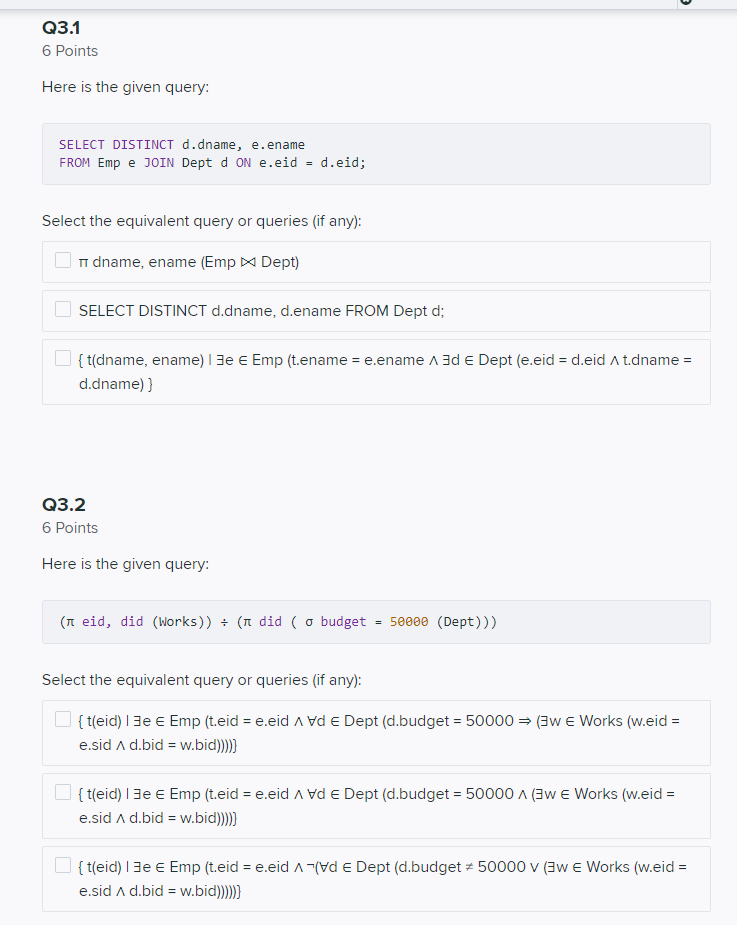Click the SQL code block in Q3.1

coord(376,154)
